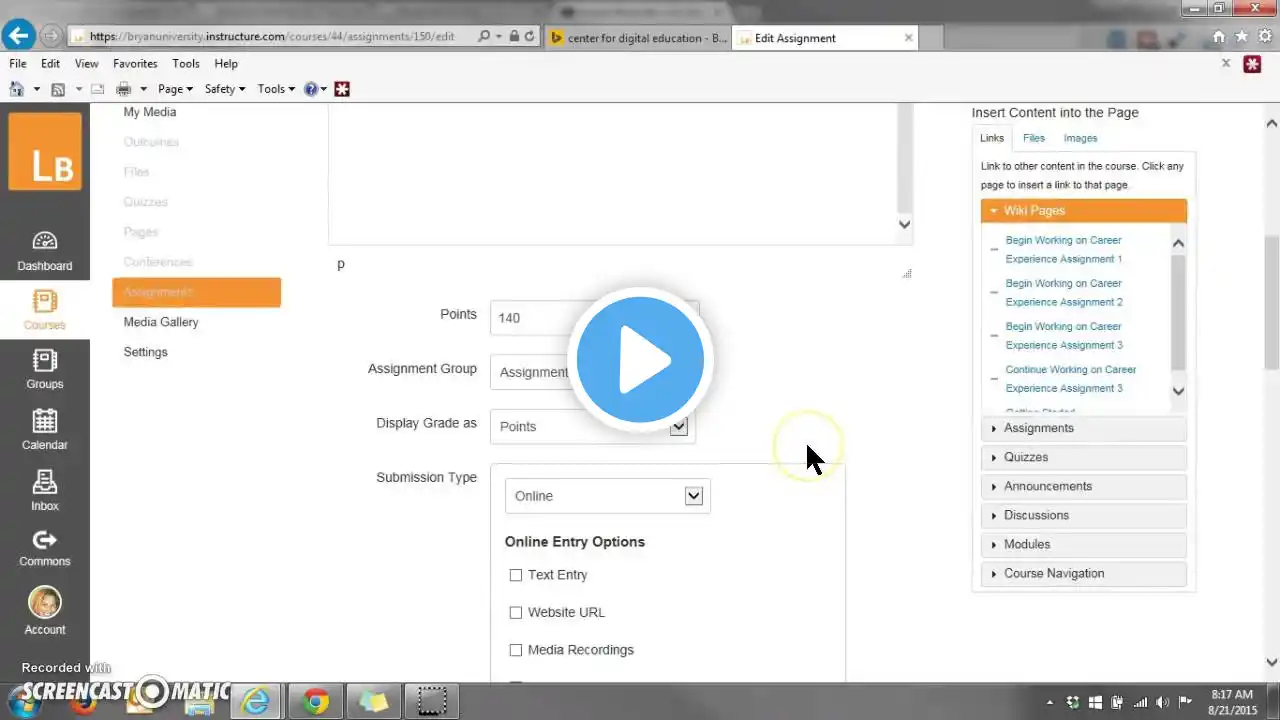1280x720 pixels.
Task: Open IE settings gear icon
Action: tap(1264, 36)
